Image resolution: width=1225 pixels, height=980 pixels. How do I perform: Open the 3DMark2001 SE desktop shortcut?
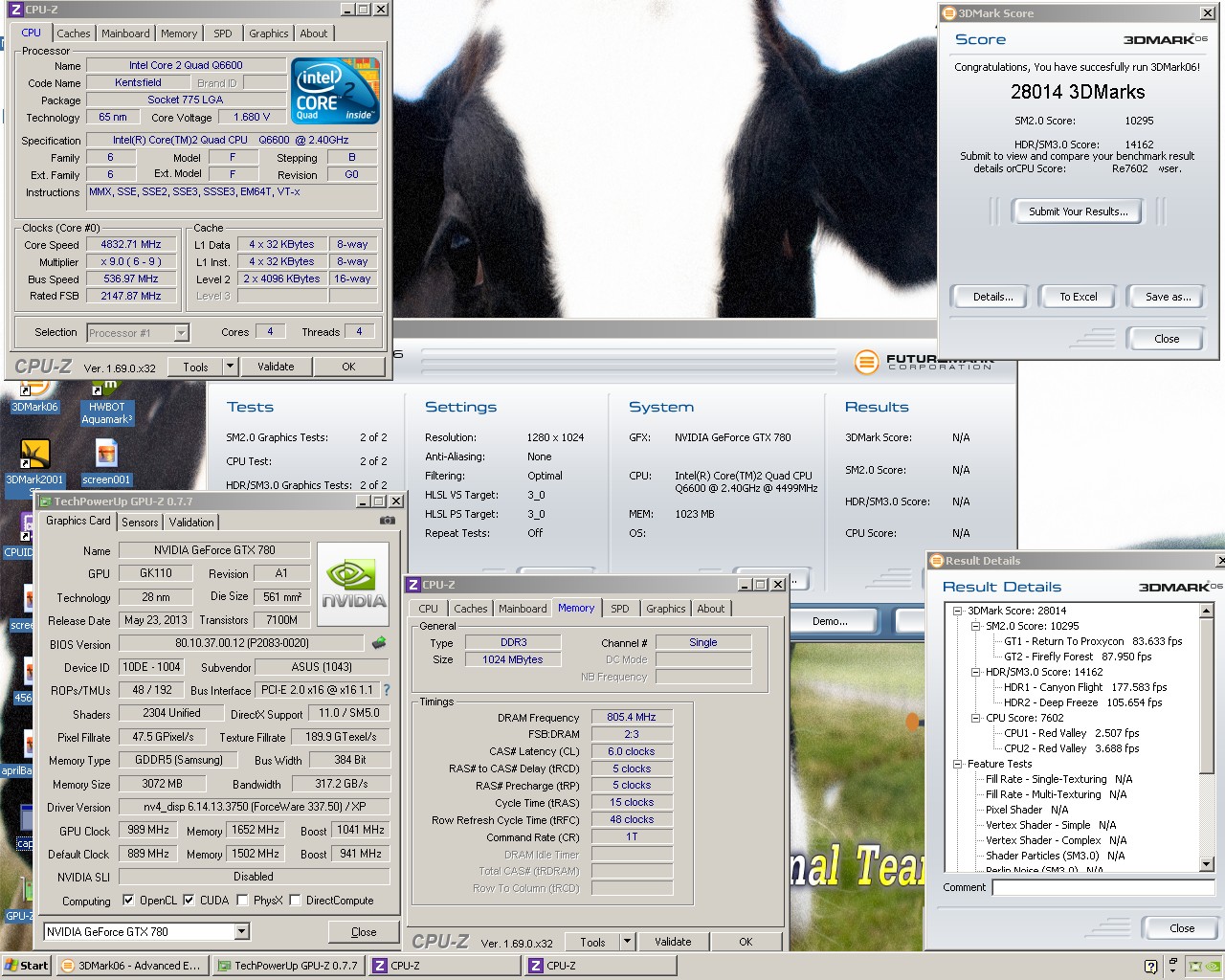pyautogui.click(x=34, y=464)
